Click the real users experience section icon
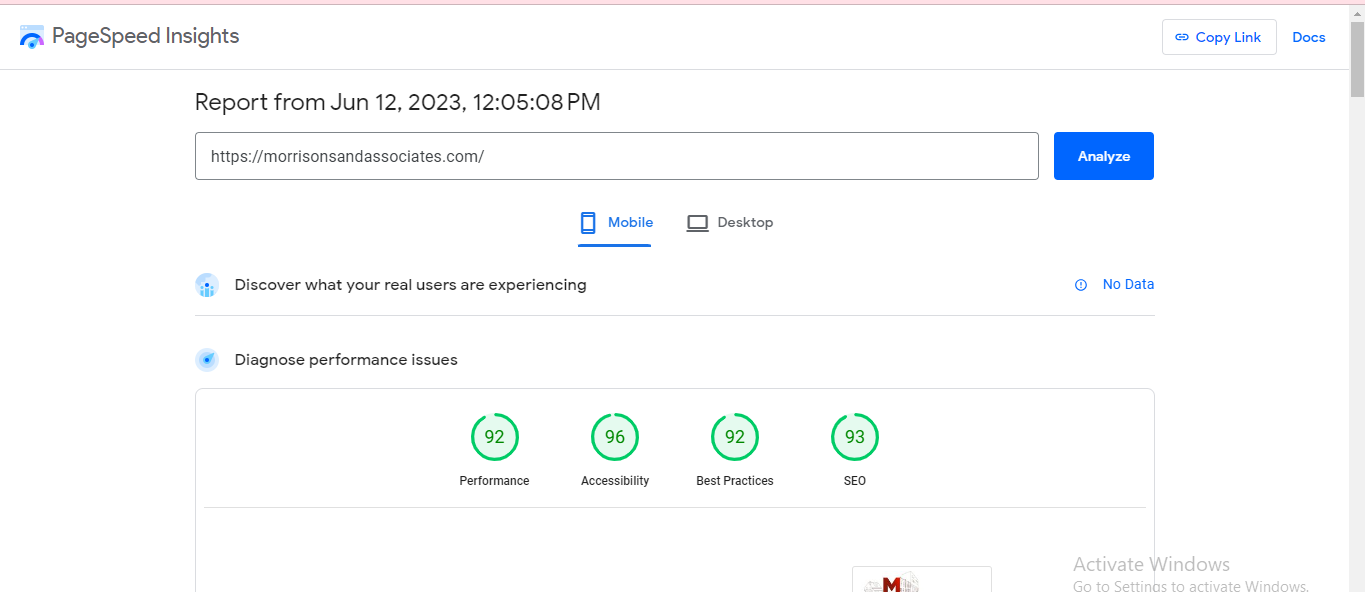Viewport: 1365px width, 592px height. pos(207,286)
